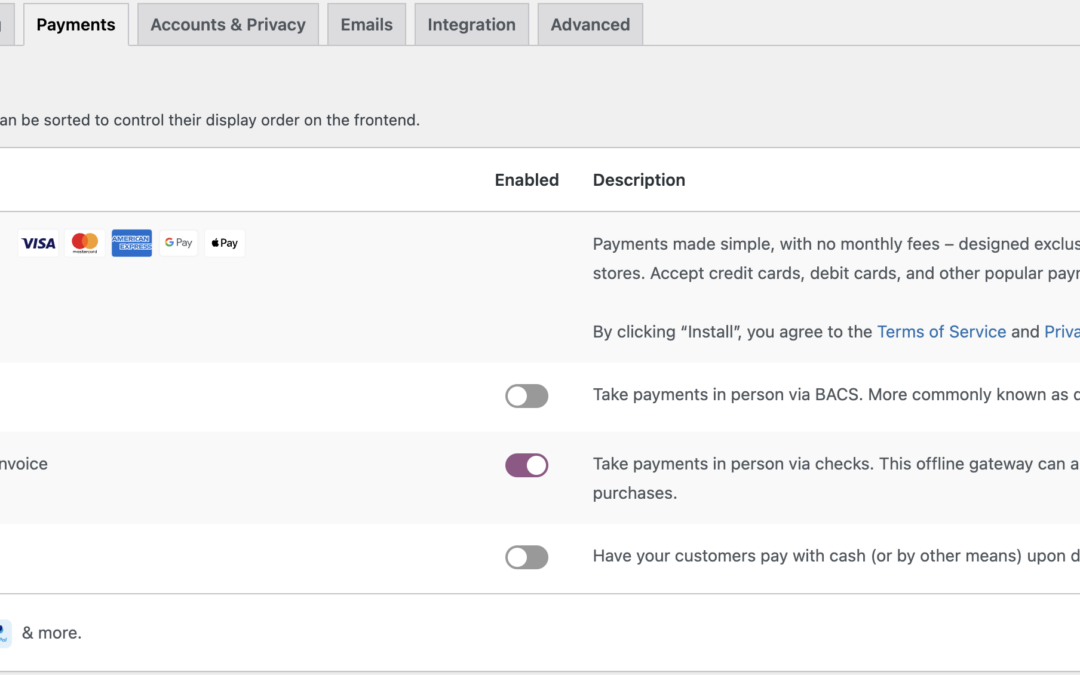Click the pay with cash description
The image size is (1080, 675).
pos(836,556)
